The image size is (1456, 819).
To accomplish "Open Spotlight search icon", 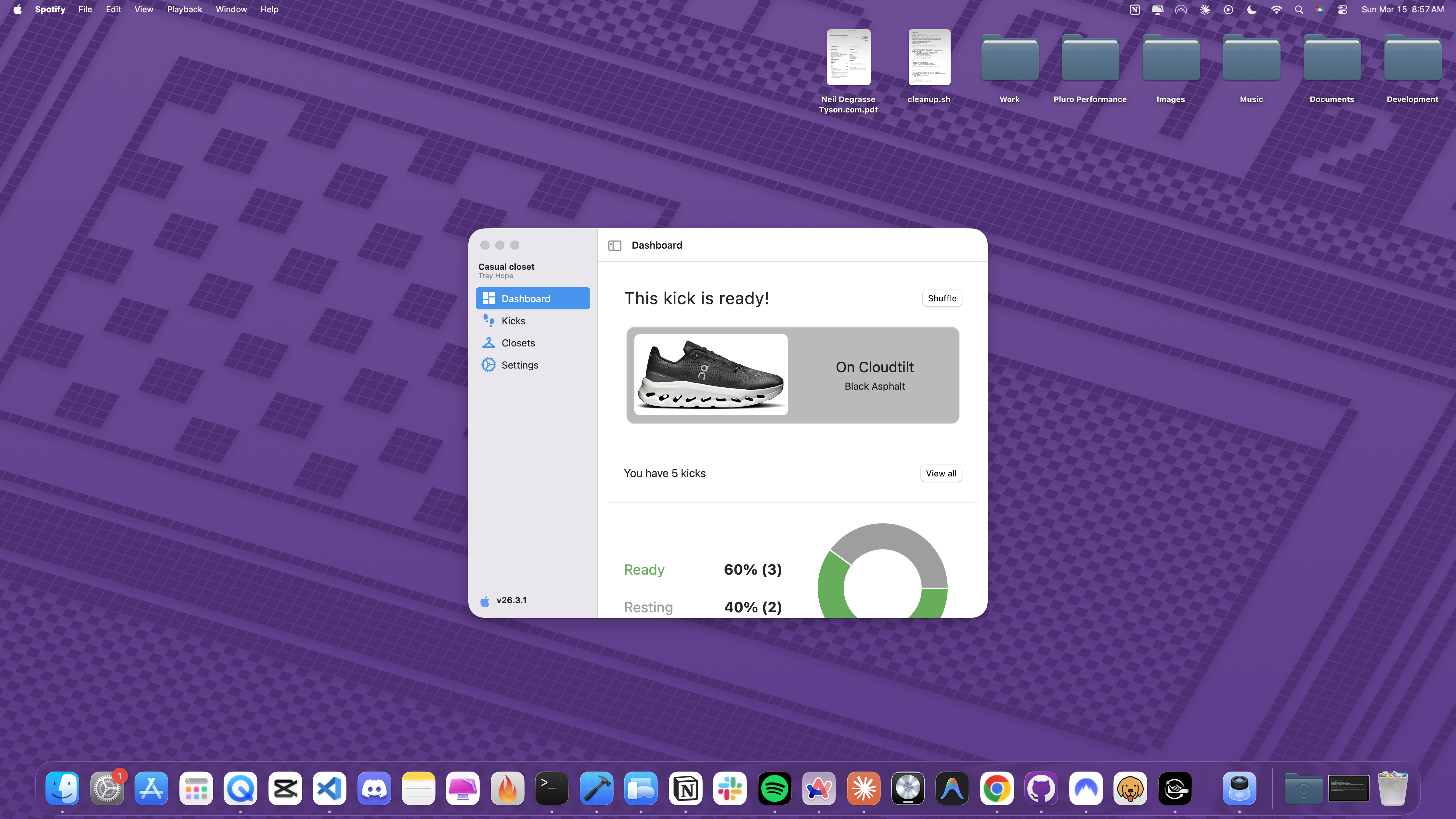I will [1299, 10].
